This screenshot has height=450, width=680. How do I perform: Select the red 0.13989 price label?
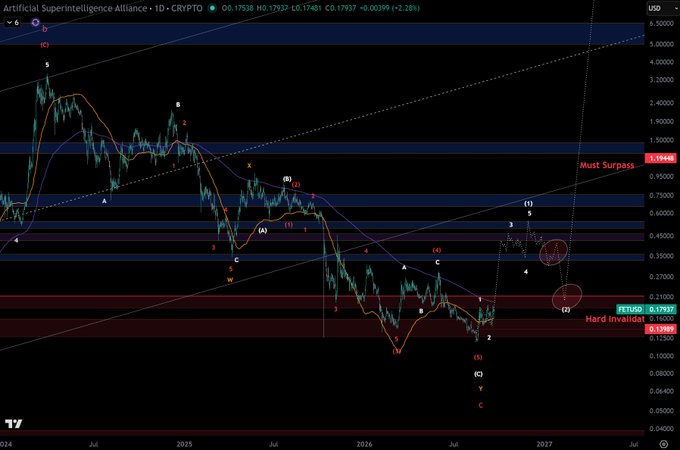[660, 329]
